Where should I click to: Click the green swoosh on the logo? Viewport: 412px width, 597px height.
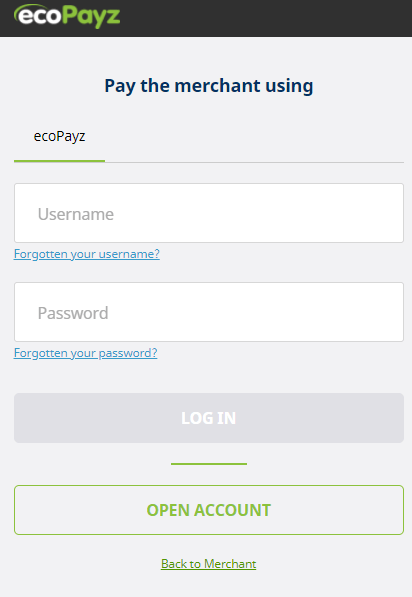[x=29, y=8]
